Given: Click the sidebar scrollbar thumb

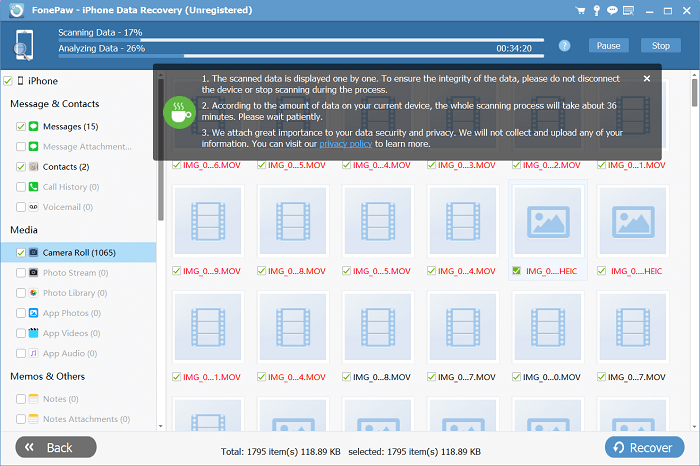Looking at the screenshot, I should pyautogui.click(x=161, y=150).
